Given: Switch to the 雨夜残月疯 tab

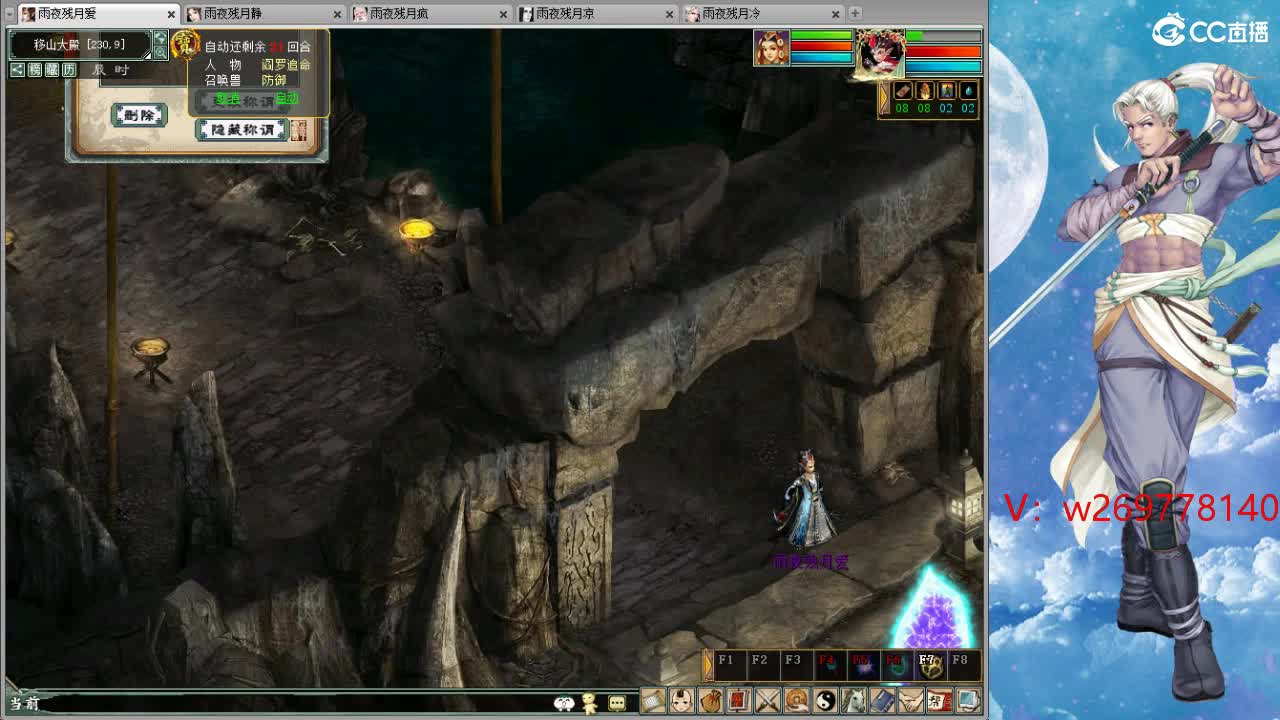Looking at the screenshot, I should [431, 13].
